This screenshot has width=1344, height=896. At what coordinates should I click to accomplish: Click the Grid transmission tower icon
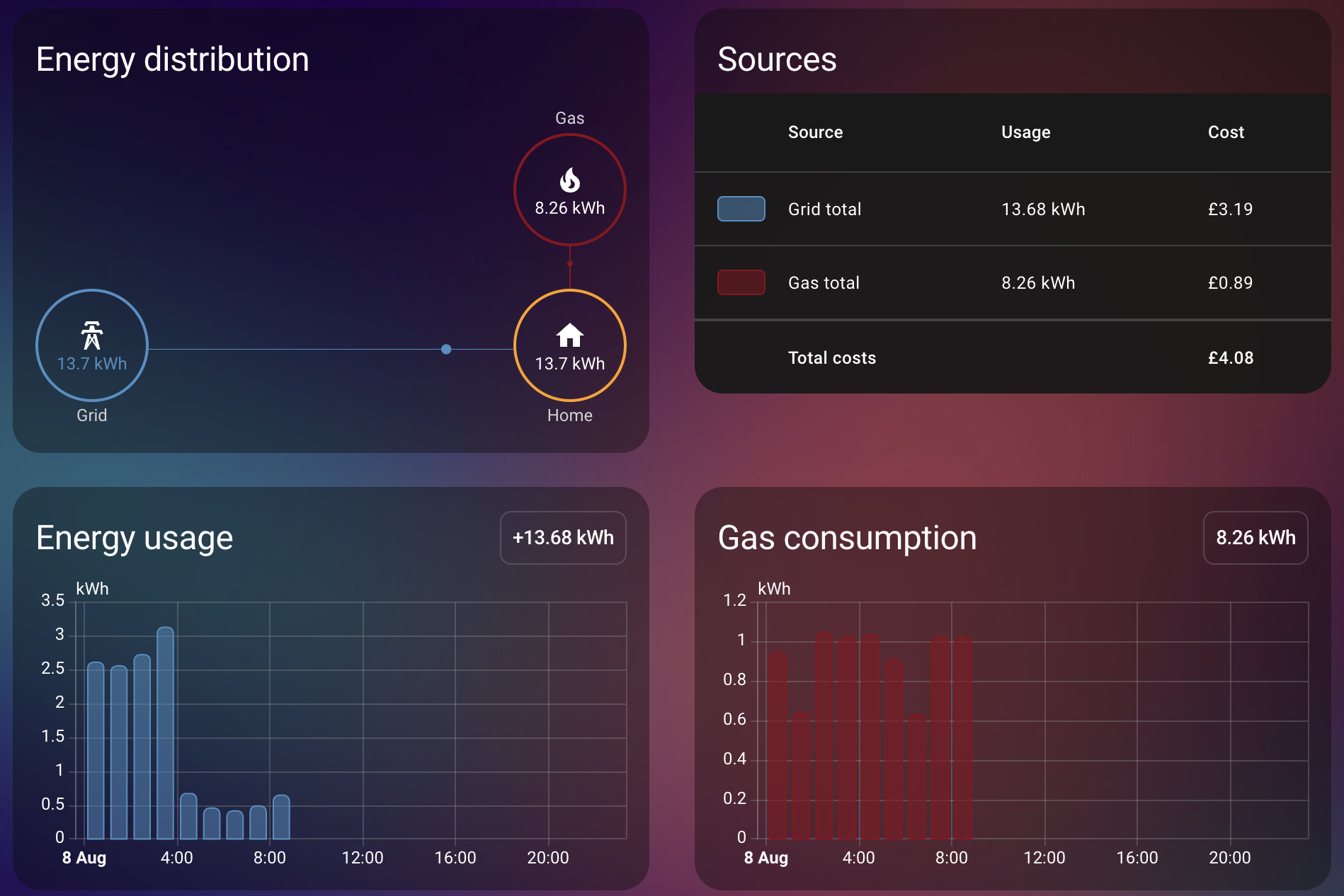pos(92,335)
